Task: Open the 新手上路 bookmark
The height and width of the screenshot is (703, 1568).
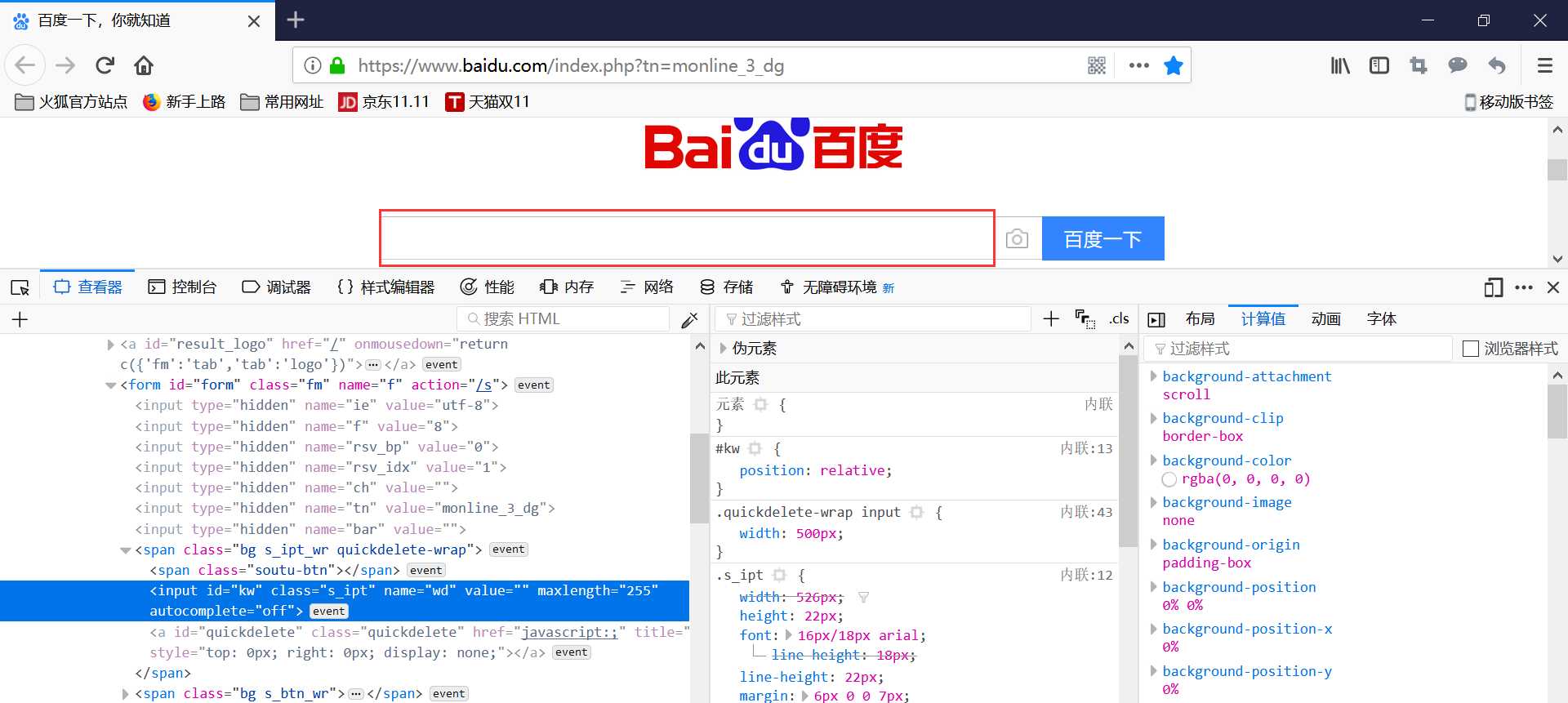Action: coord(184,101)
